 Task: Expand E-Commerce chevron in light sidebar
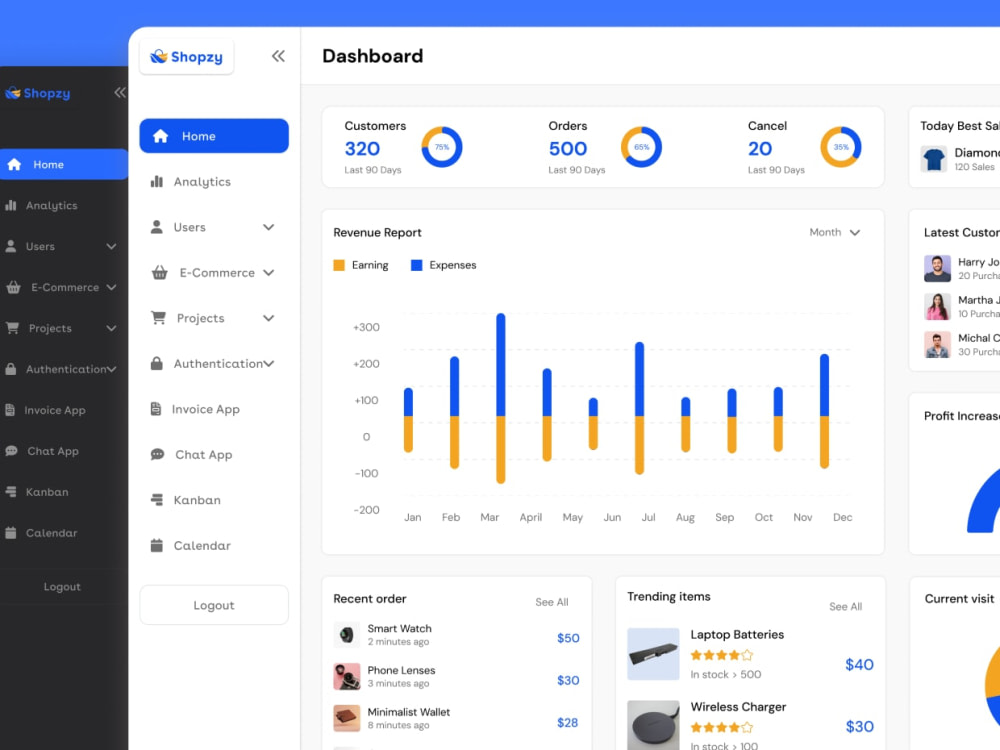coord(269,273)
